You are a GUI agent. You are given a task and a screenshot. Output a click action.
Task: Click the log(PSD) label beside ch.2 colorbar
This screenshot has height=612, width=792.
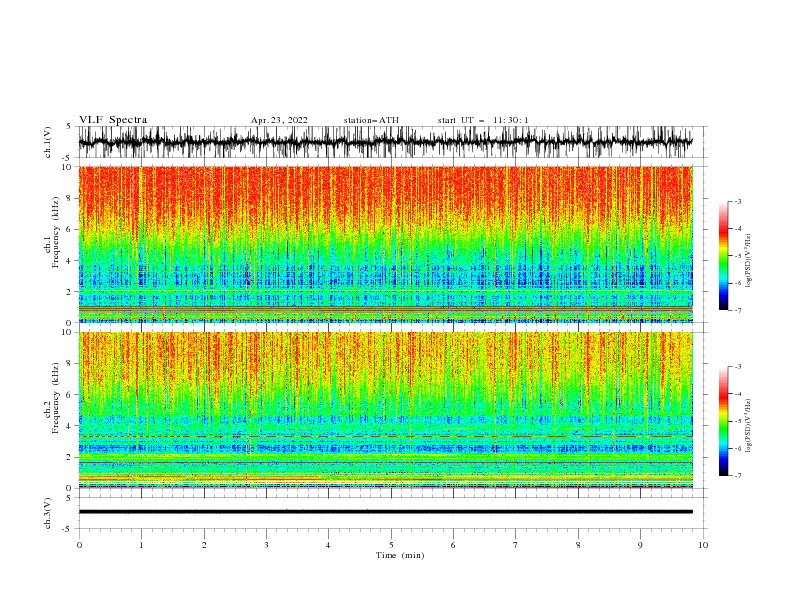pos(748,425)
